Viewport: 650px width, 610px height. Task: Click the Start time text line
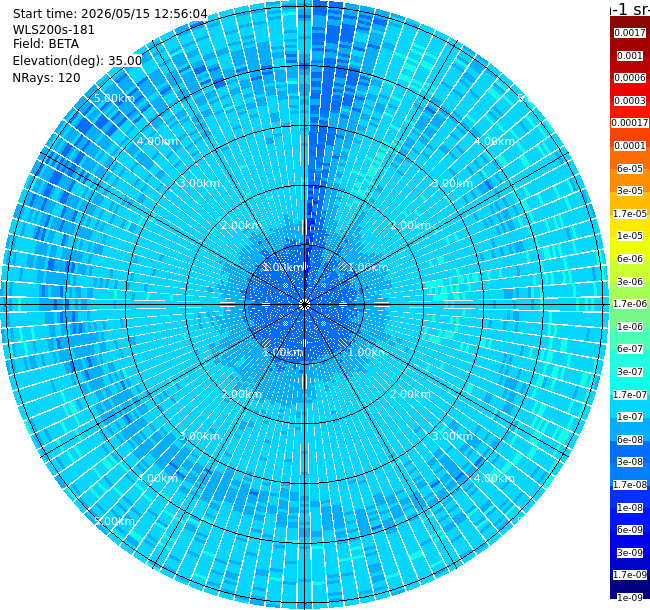coord(110,14)
